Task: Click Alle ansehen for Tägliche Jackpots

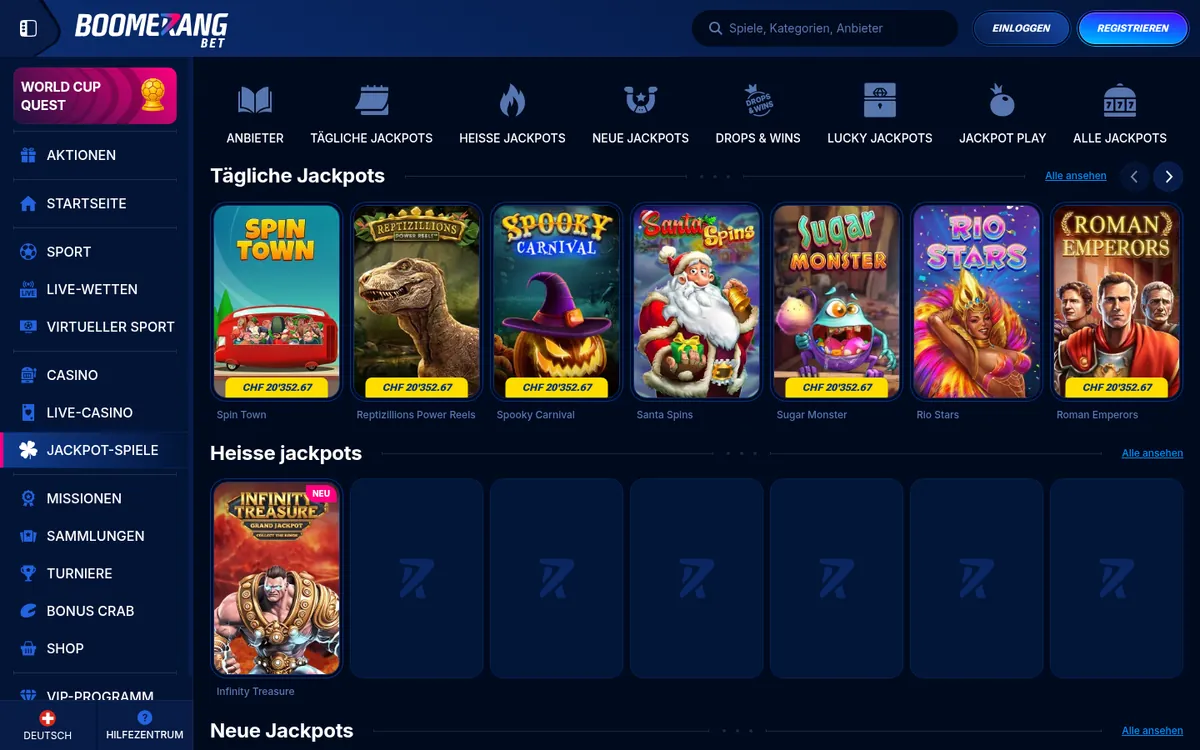Action: tap(1075, 176)
